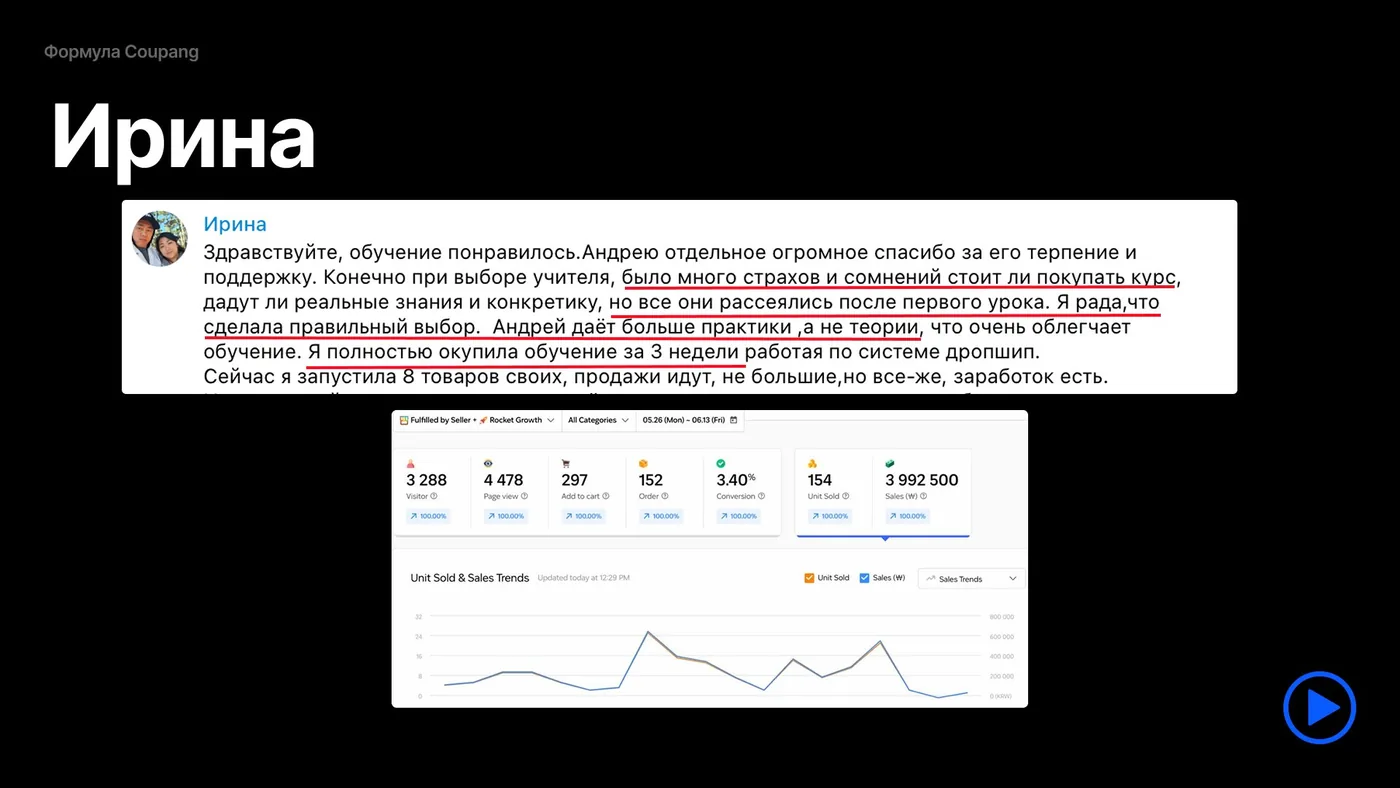Click the 0 (KRW) right axis label
Image resolution: width=1400 pixels, height=788 pixels.
point(1003,696)
